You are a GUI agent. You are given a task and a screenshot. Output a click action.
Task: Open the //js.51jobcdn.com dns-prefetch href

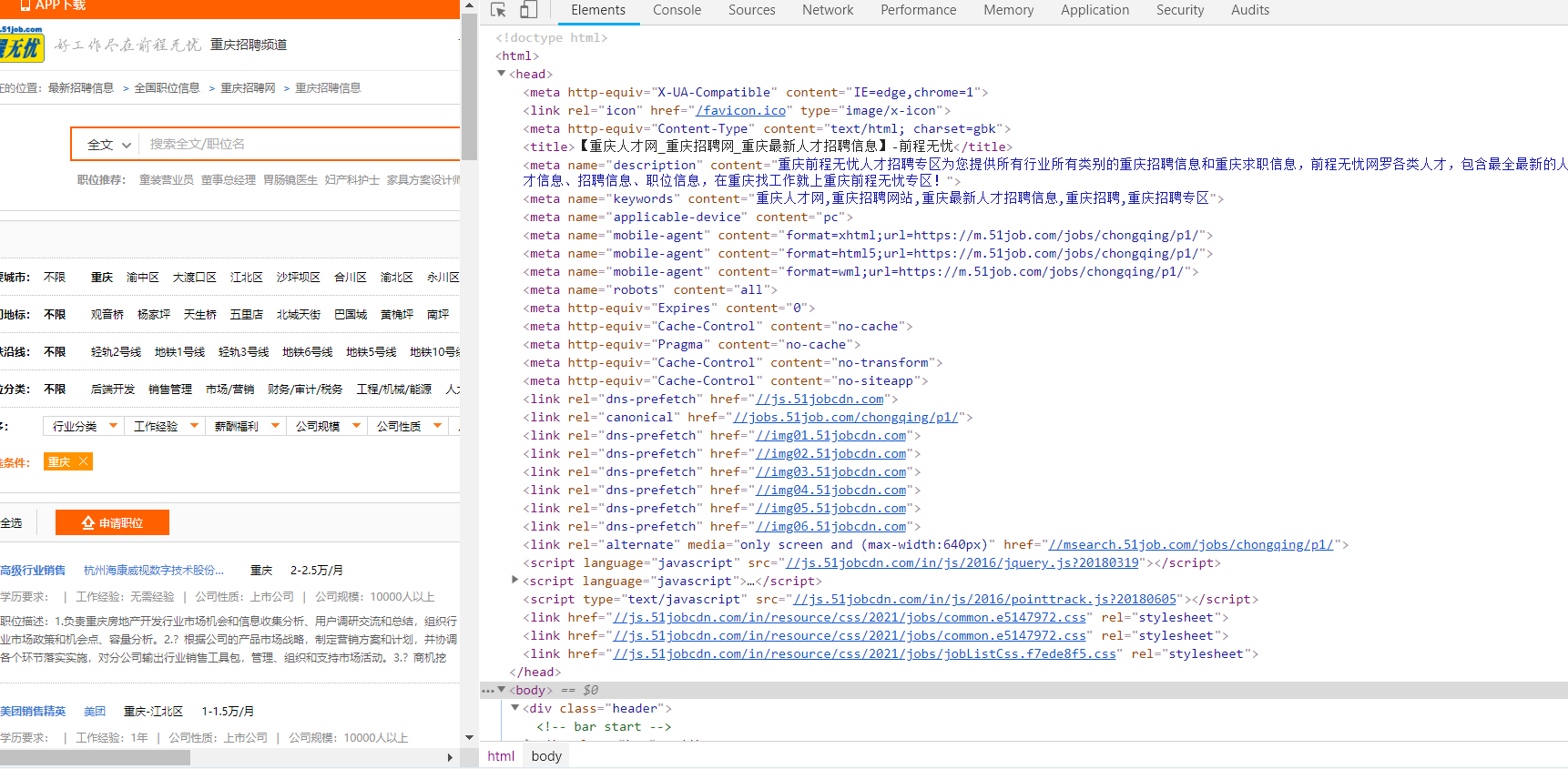click(820, 400)
